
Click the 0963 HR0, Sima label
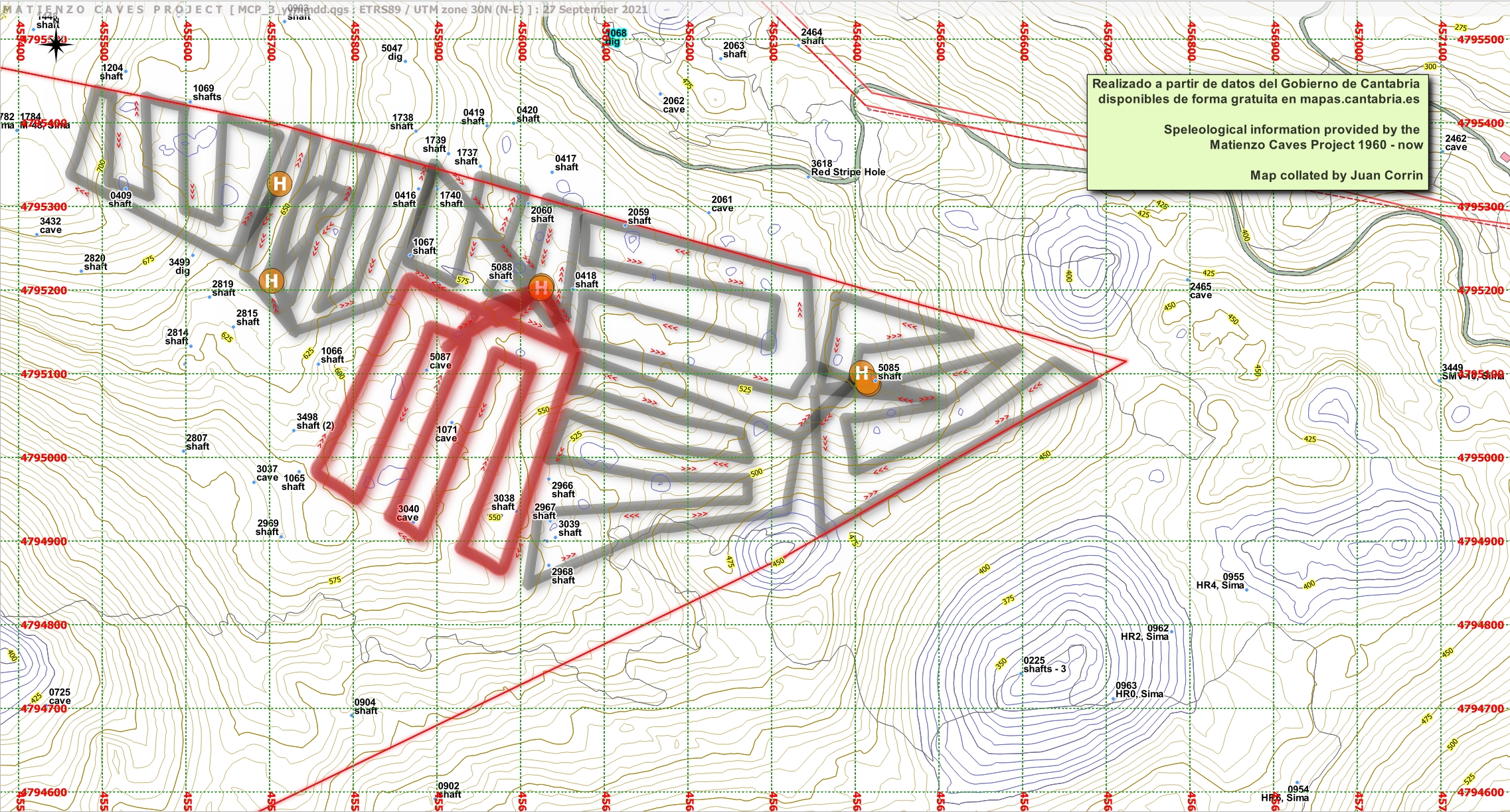1139,690
